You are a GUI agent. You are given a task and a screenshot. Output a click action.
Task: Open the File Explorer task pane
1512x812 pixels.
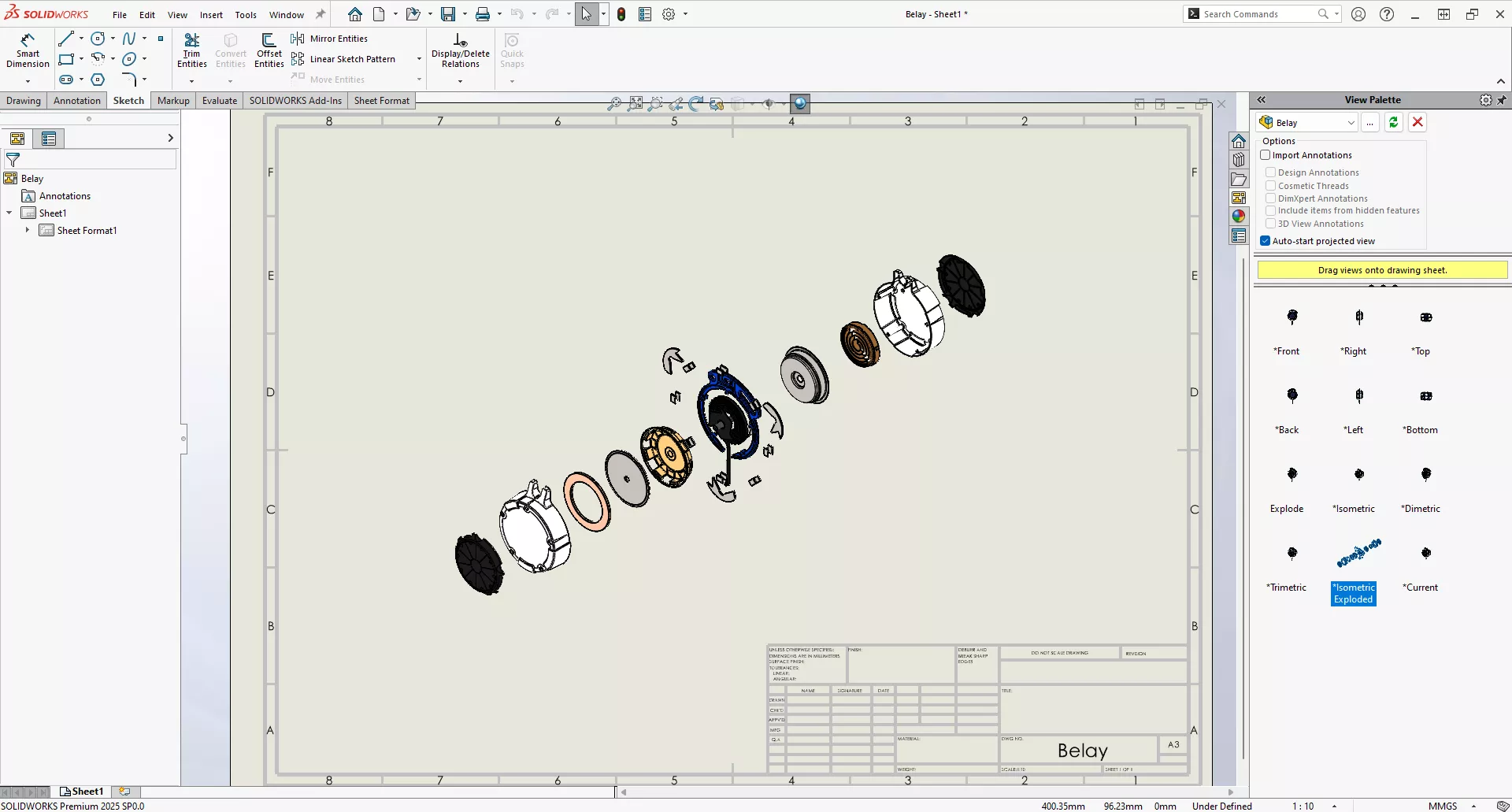1239,180
